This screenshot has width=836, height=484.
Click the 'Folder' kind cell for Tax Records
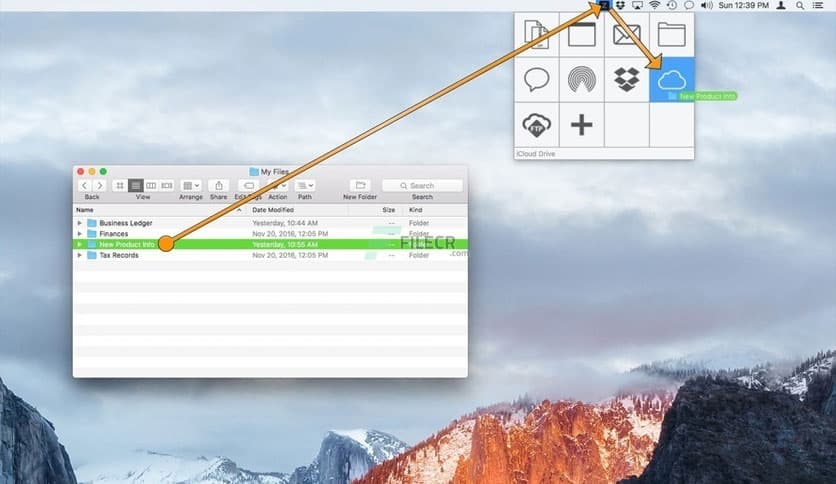point(419,255)
